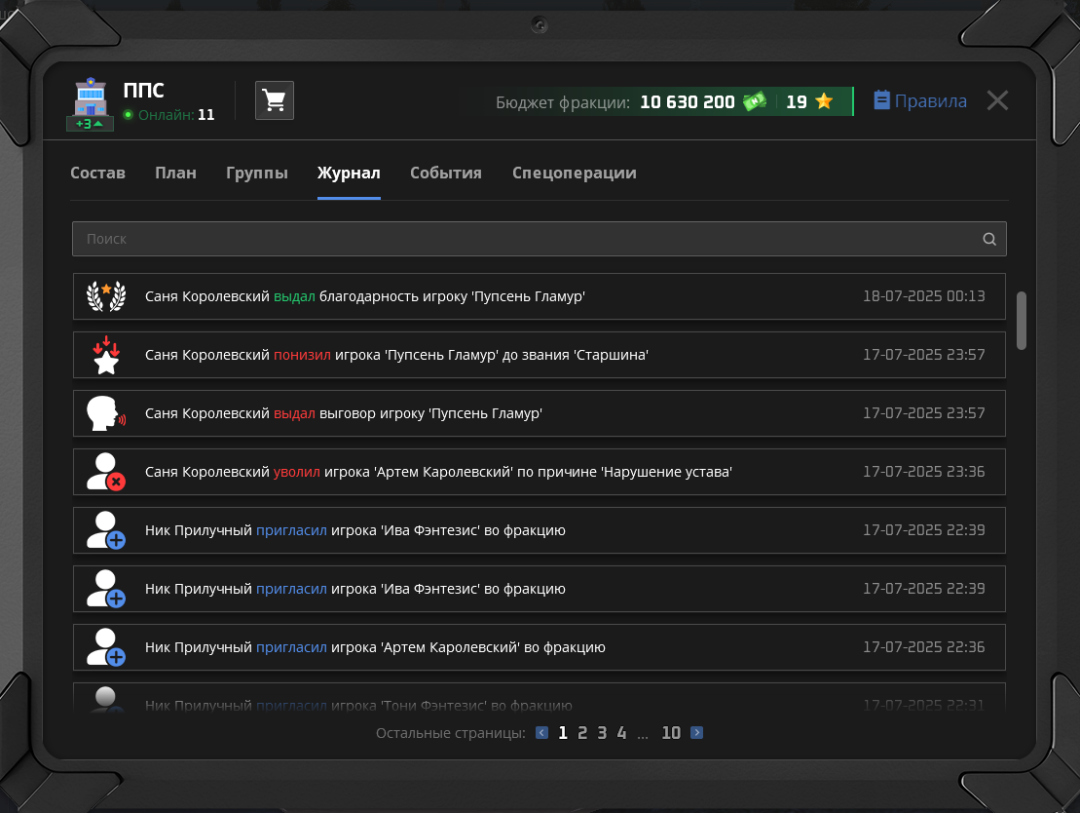Select the 'выдал выговор' Пупсень Гламур entry
This screenshot has width=1080, height=813.
pos(539,413)
